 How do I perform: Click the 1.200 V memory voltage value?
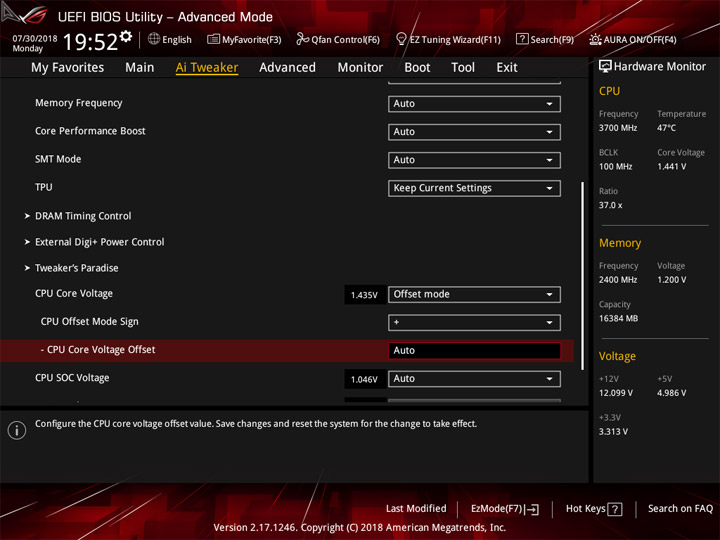[671, 280]
